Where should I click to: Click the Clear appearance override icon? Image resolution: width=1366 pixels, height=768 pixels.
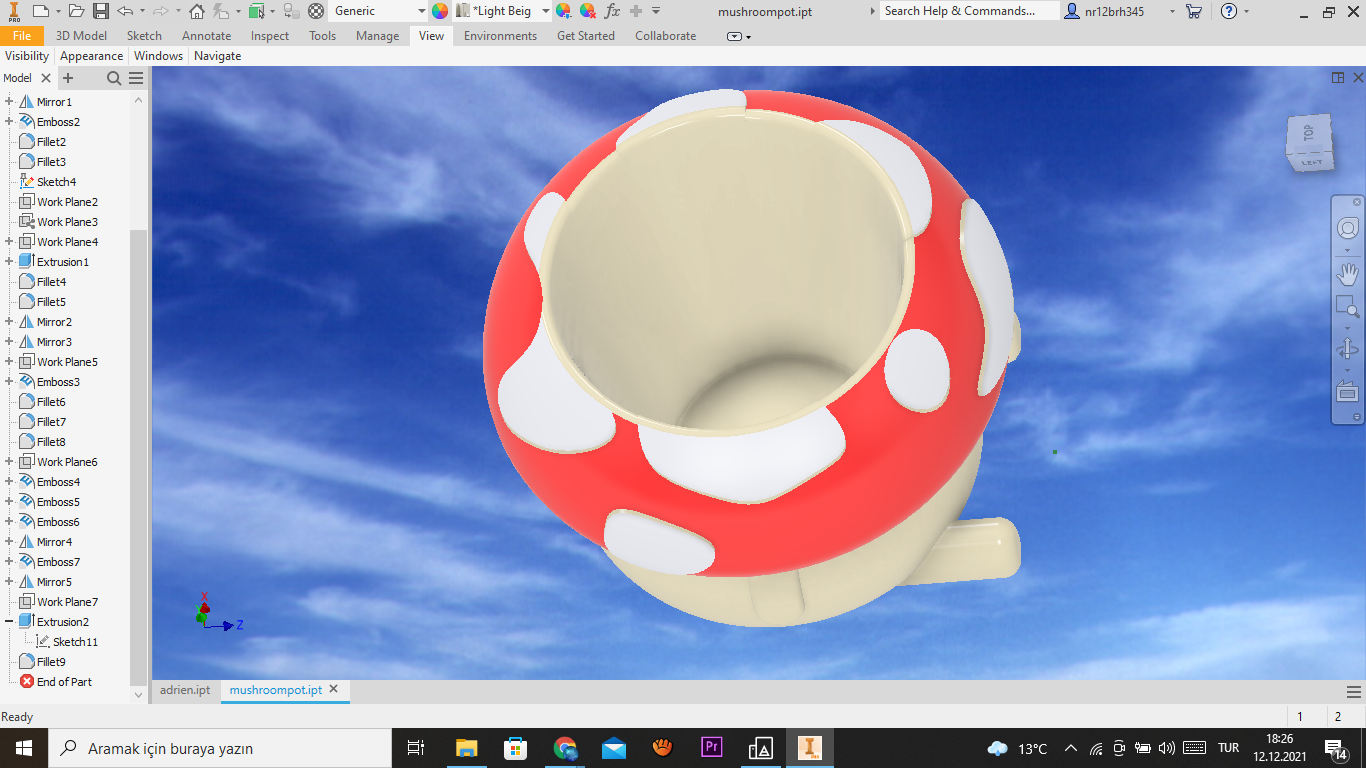(588, 11)
